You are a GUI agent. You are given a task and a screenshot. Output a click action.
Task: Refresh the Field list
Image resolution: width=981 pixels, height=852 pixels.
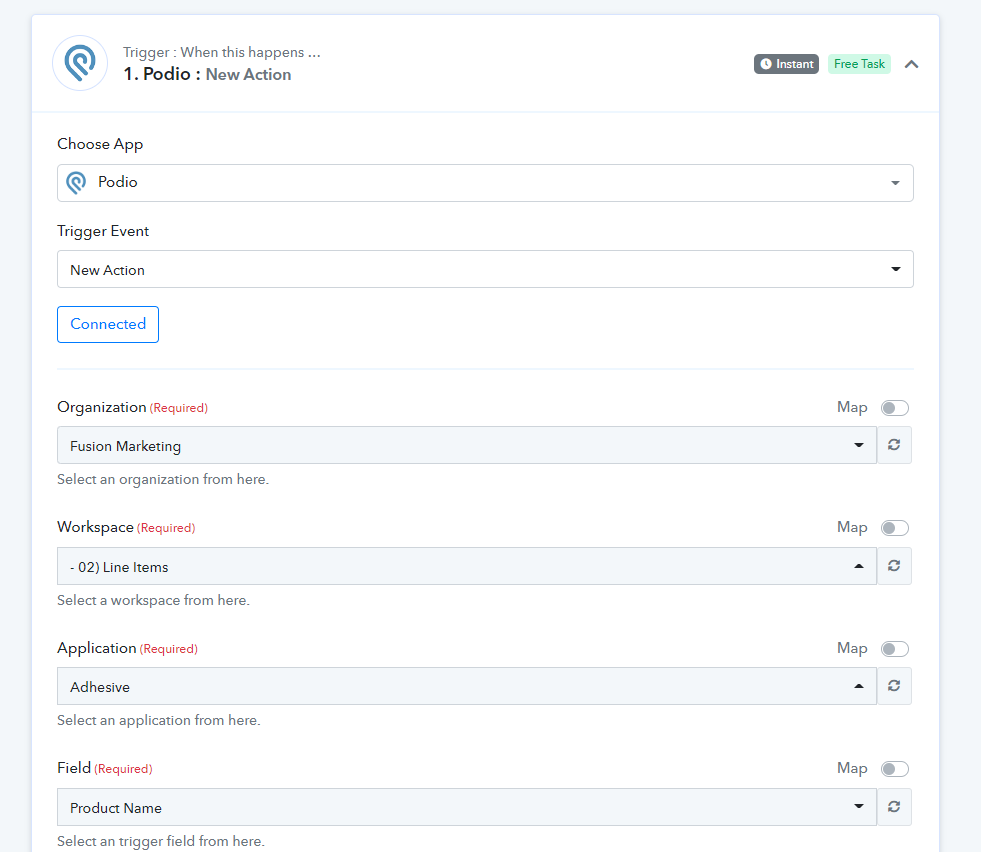tap(894, 807)
